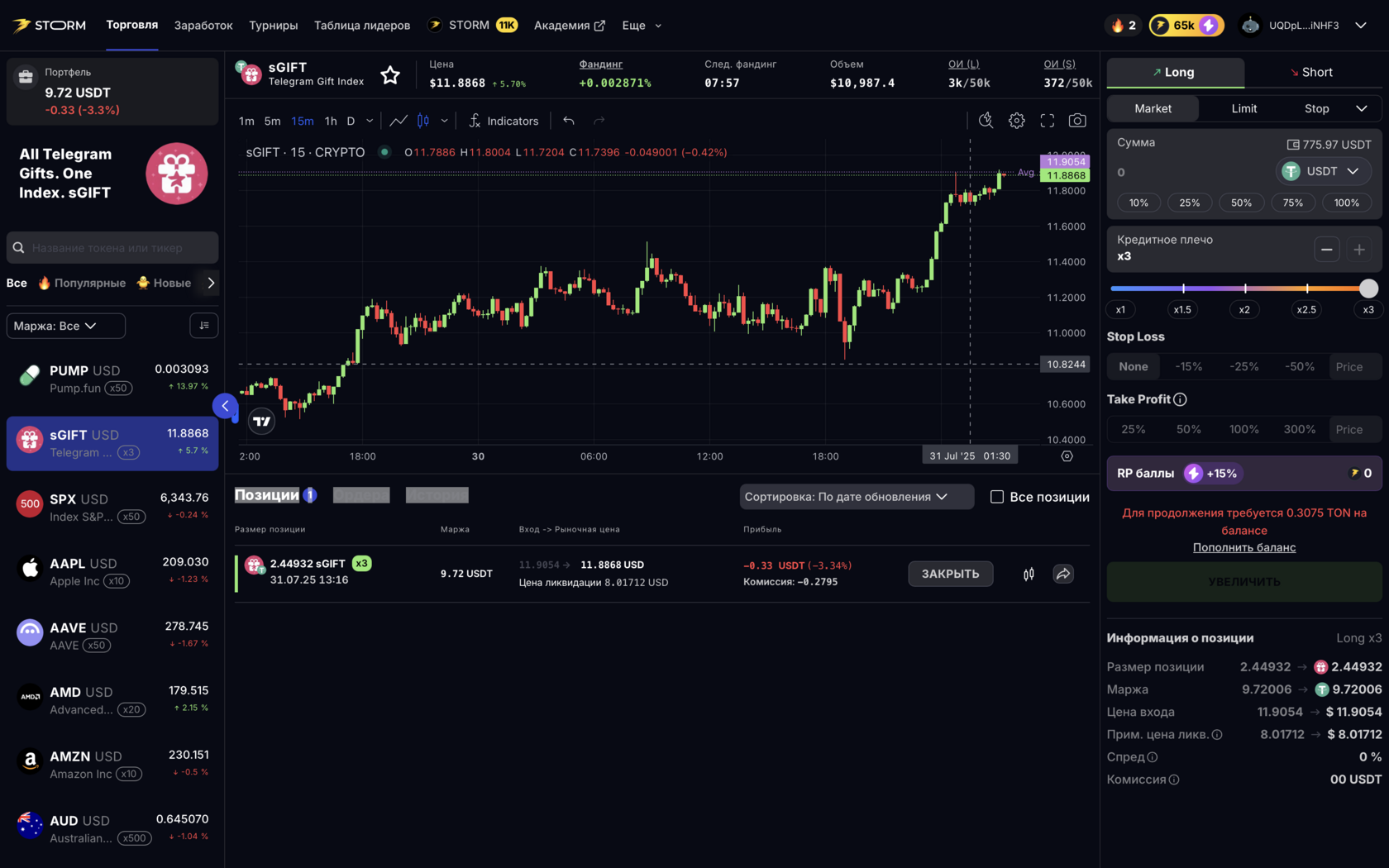
Task: Click the portfolio wallet icon
Action: click(26, 77)
